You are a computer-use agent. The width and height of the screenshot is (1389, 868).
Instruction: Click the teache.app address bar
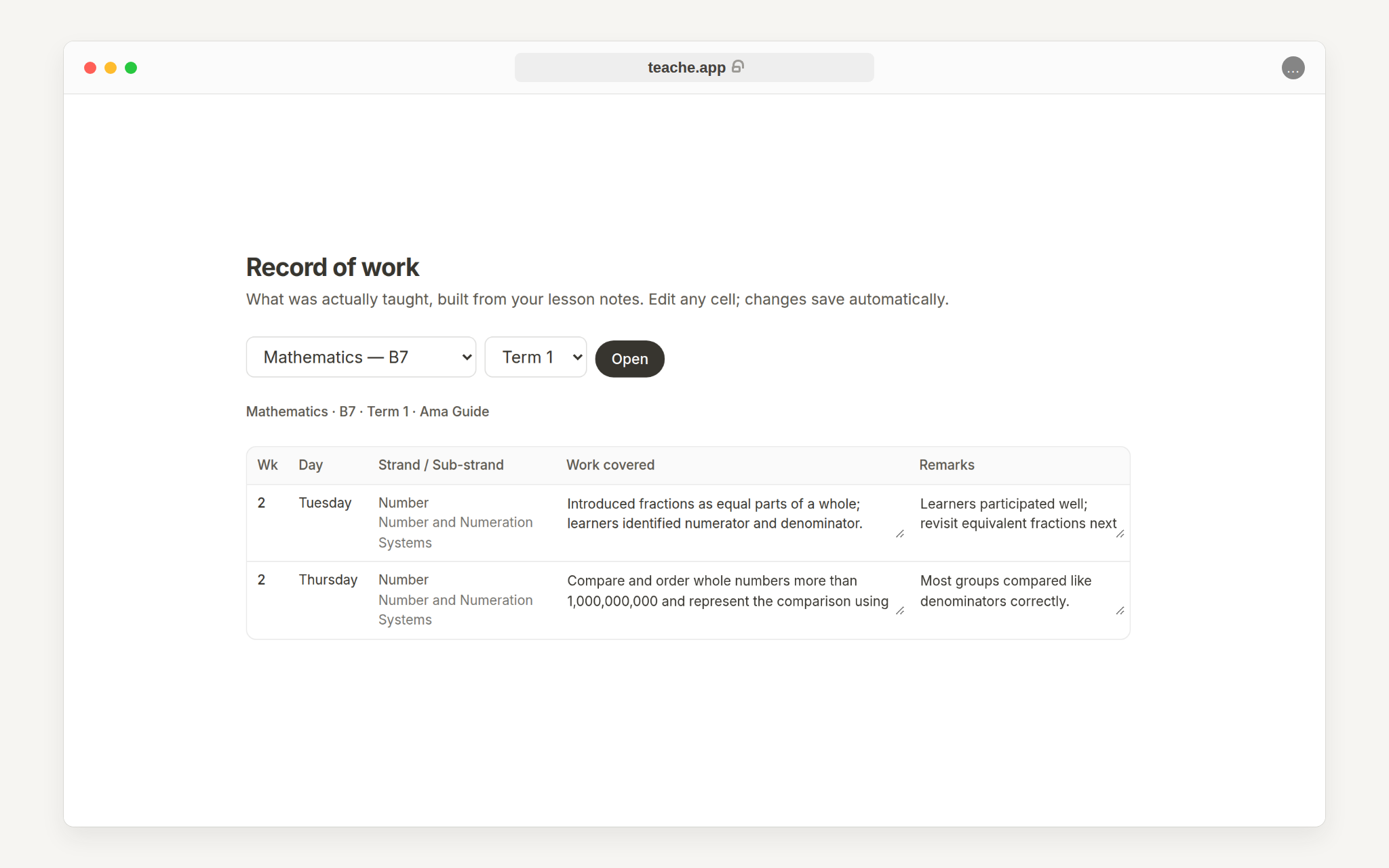694,67
